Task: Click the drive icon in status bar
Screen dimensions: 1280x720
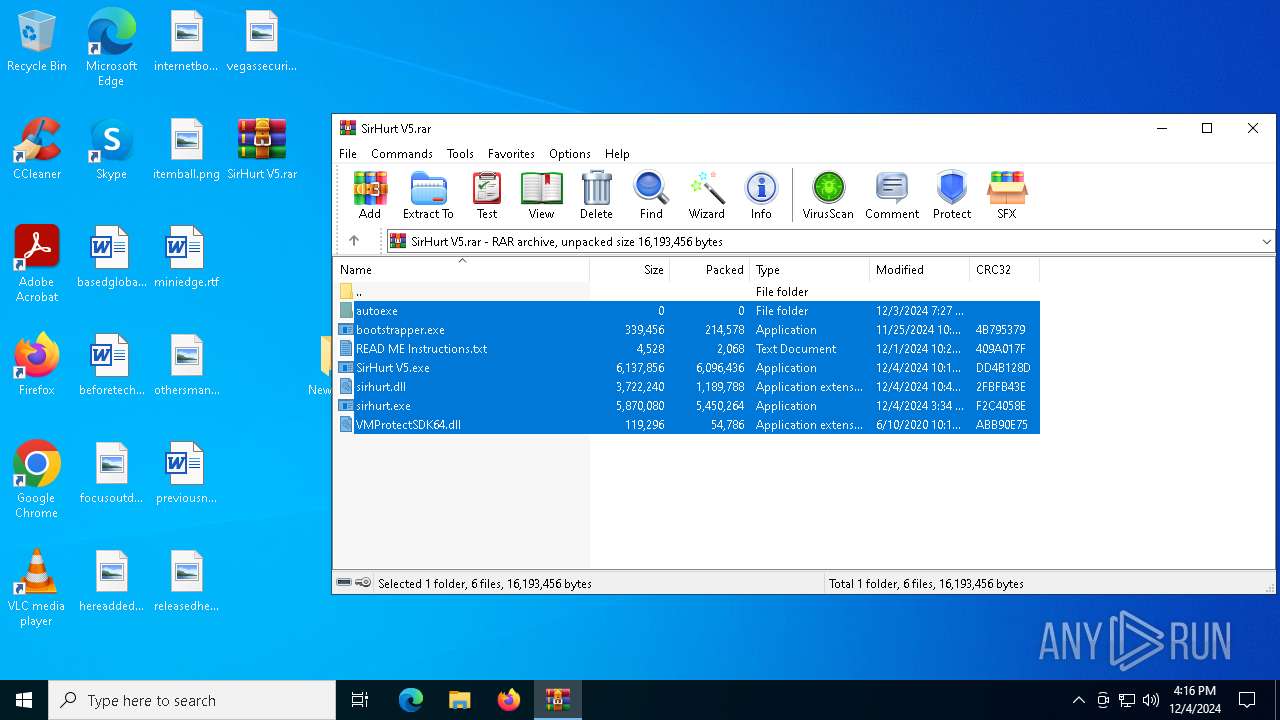Action: click(x=344, y=583)
